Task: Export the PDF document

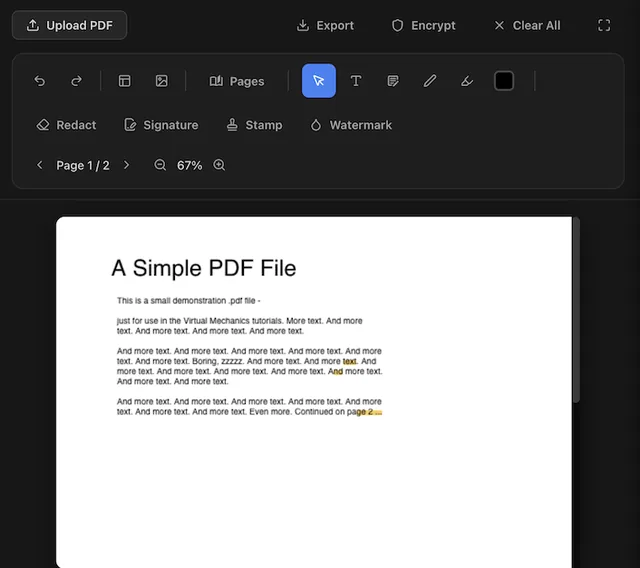Action: tap(325, 25)
